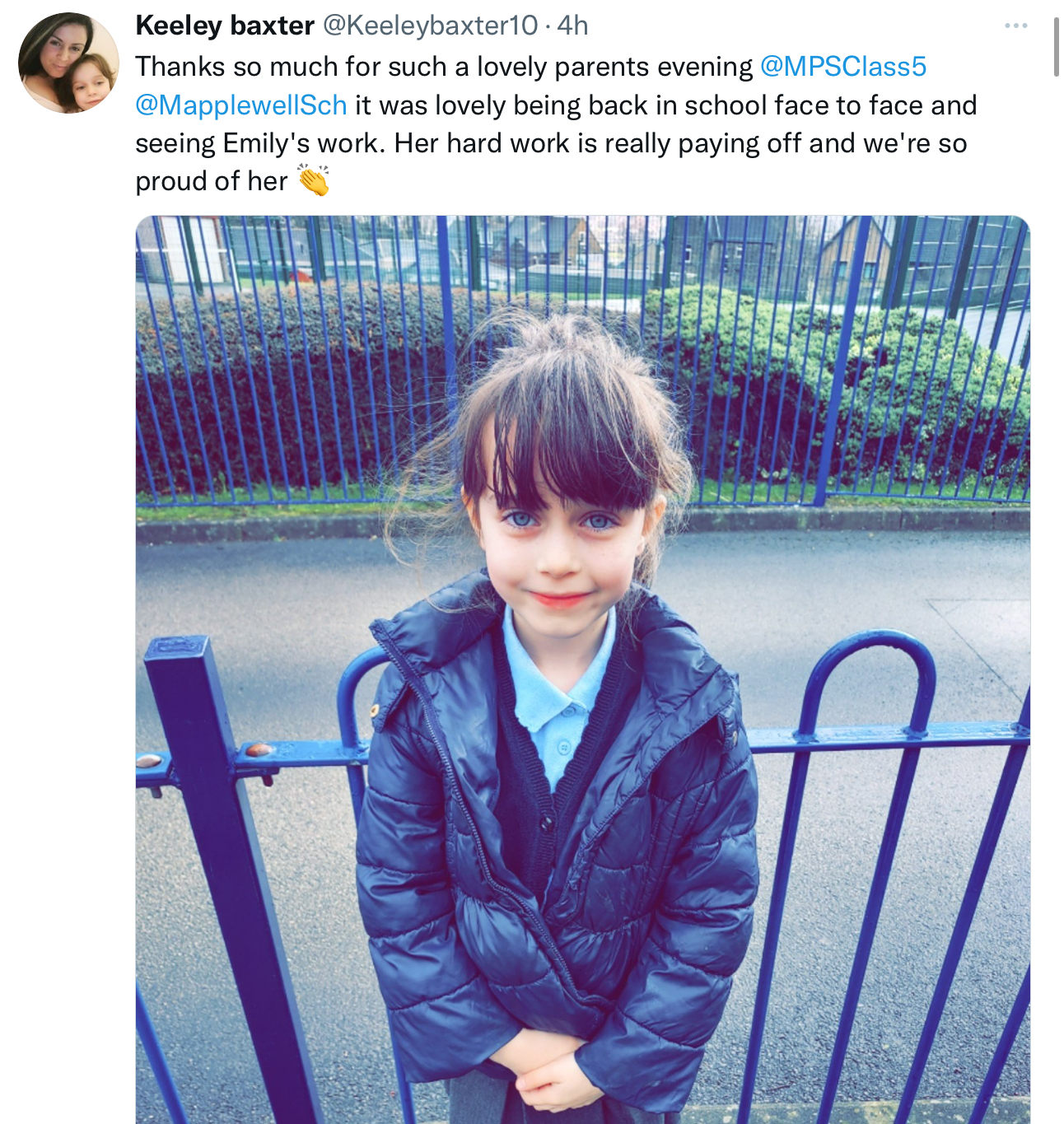Open Keeley baxter's round profile avatar
Screen dimensions: 1064x1124
click(68, 63)
